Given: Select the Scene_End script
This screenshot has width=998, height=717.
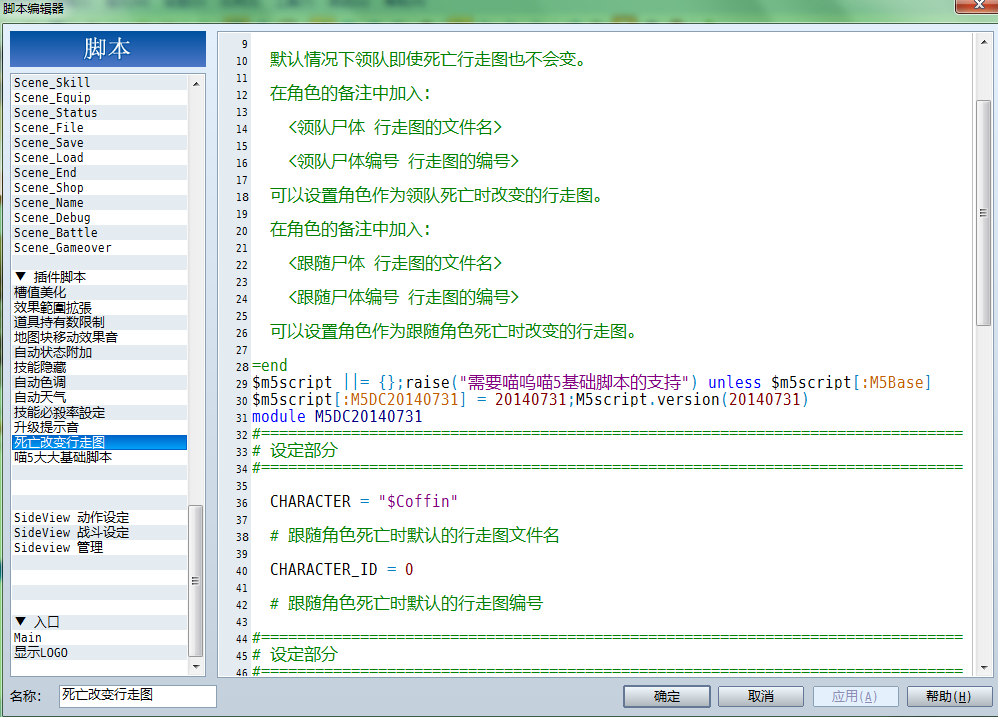Looking at the screenshot, I should 100,173.
